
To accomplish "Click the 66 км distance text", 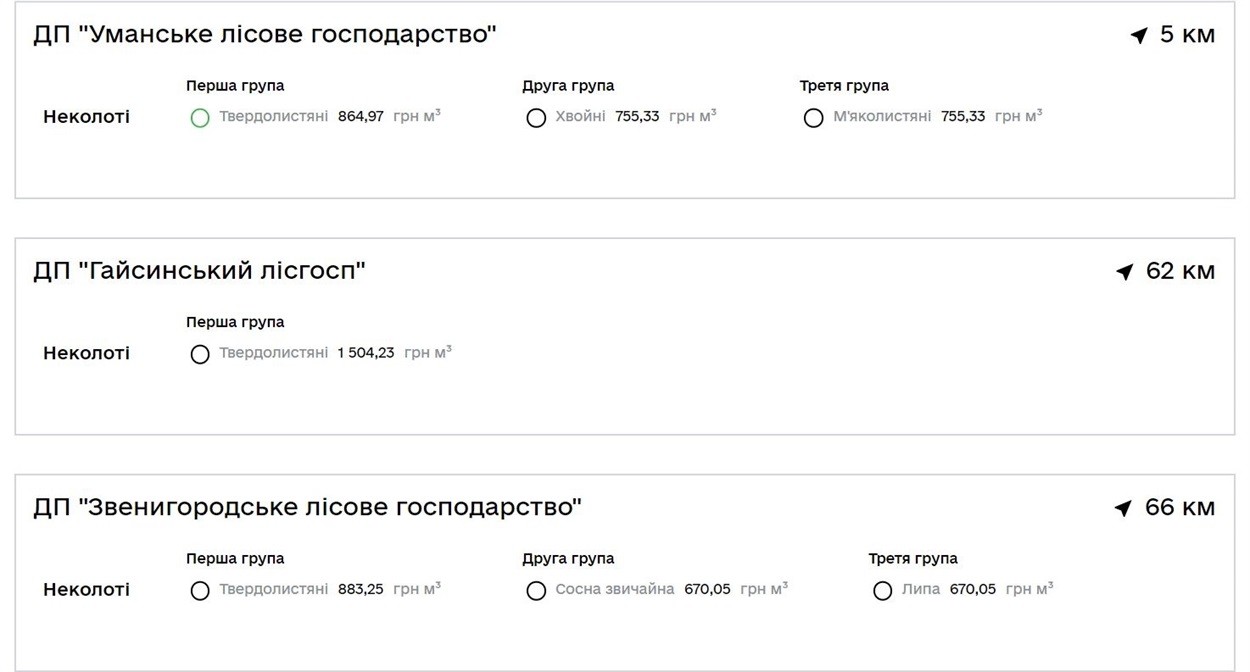I will pyautogui.click(x=1180, y=508).
